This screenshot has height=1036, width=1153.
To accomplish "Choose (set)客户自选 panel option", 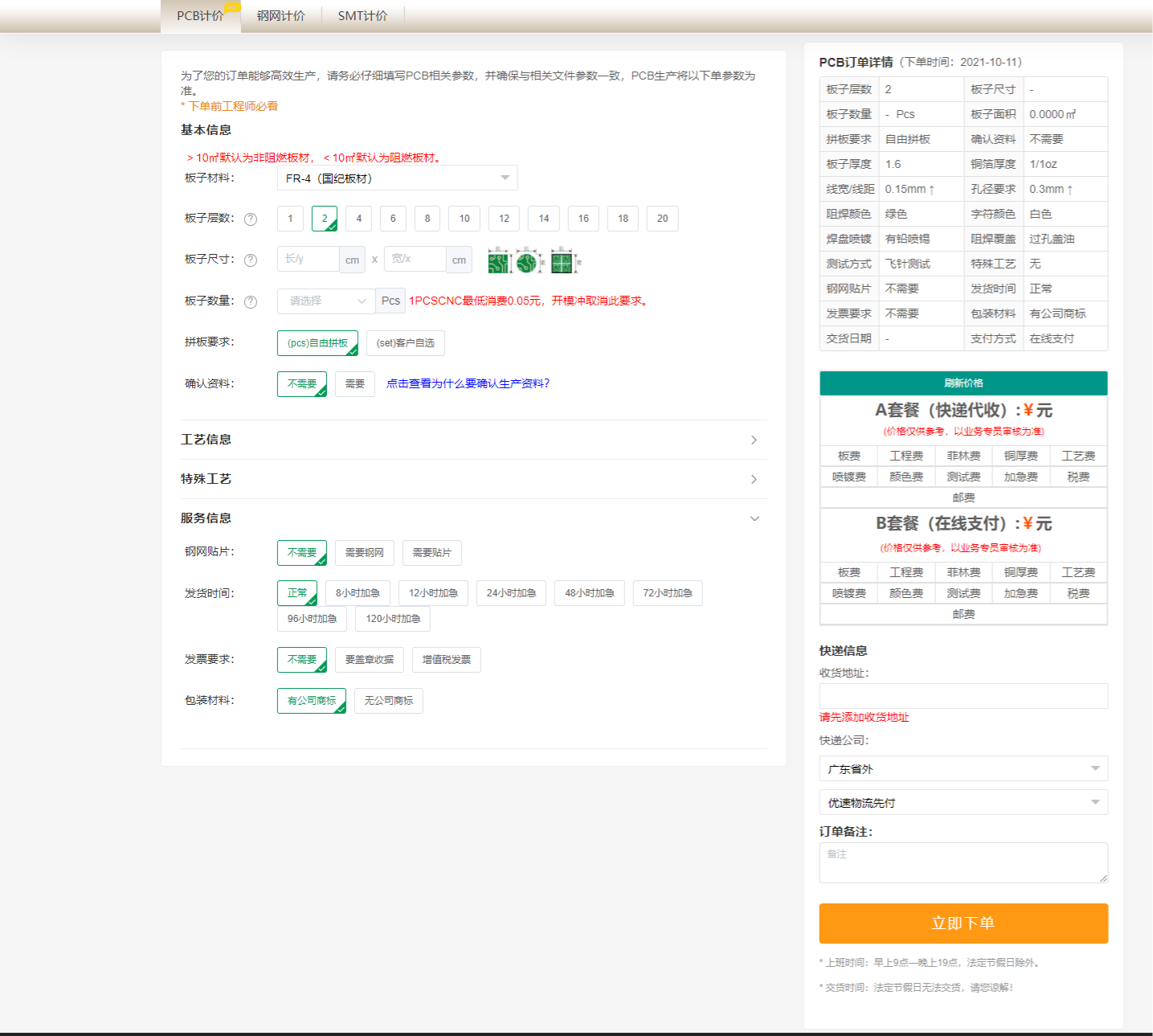I will point(405,343).
